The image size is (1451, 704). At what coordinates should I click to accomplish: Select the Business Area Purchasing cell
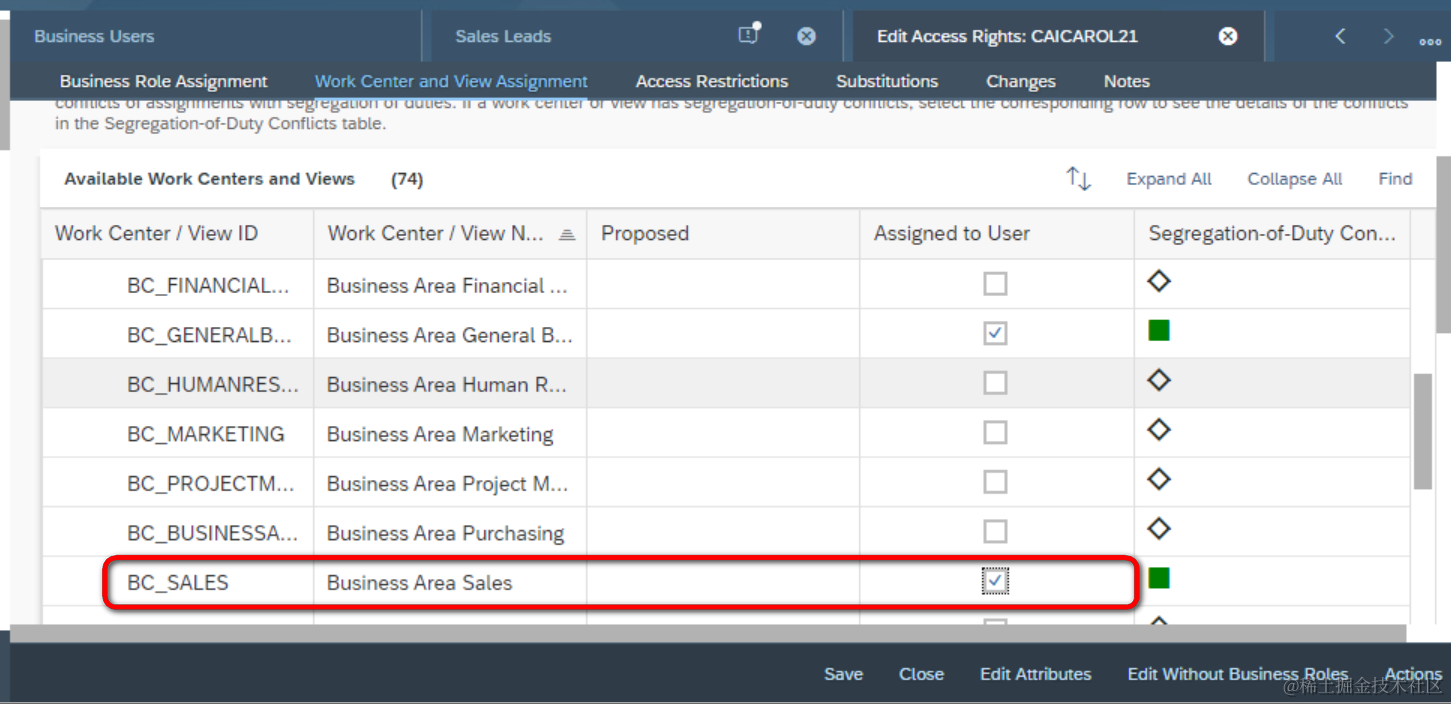(x=450, y=533)
